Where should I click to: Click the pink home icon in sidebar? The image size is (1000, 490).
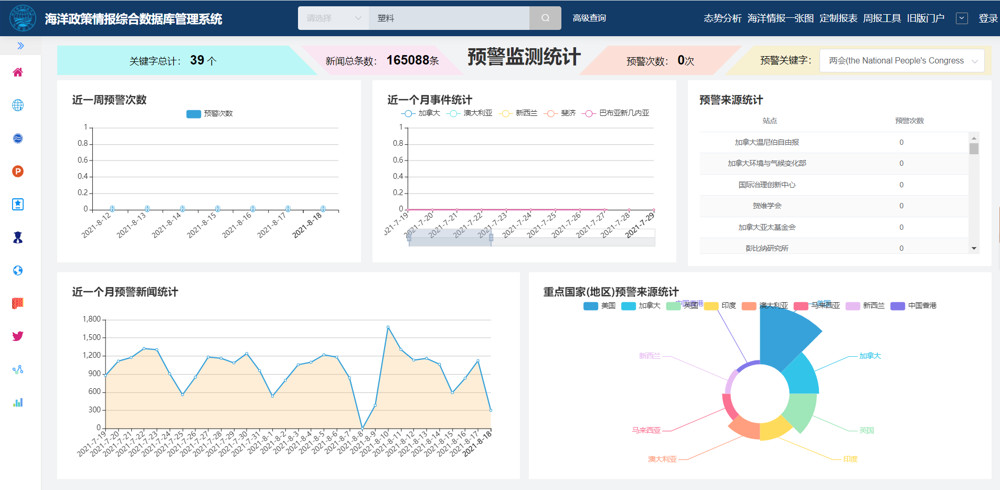tap(18, 72)
